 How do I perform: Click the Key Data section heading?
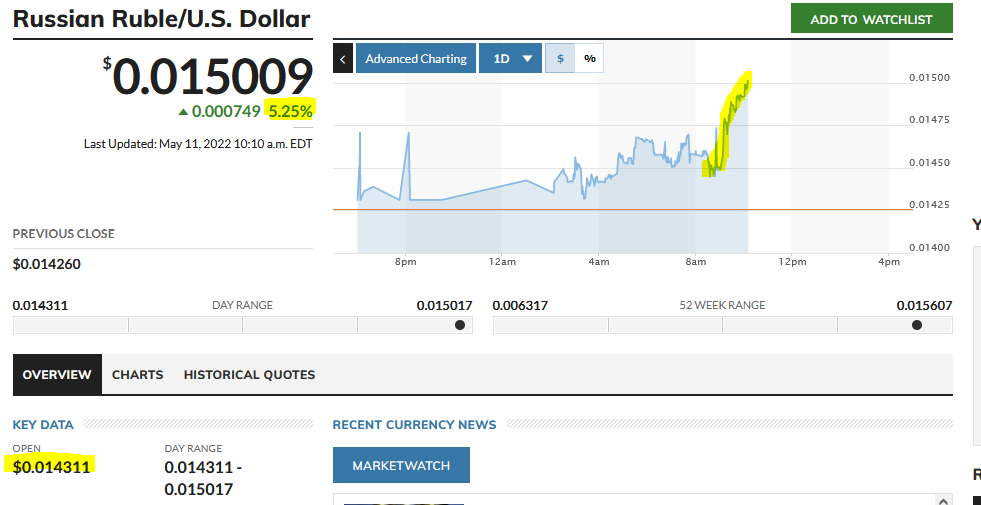[x=43, y=425]
